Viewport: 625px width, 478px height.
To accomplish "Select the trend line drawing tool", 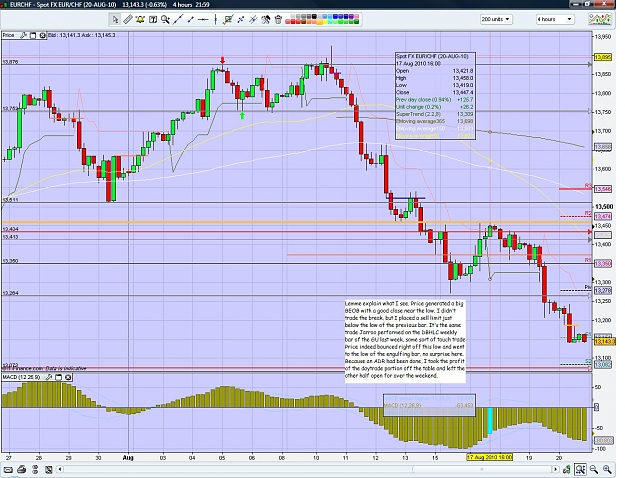I will pos(178,19).
